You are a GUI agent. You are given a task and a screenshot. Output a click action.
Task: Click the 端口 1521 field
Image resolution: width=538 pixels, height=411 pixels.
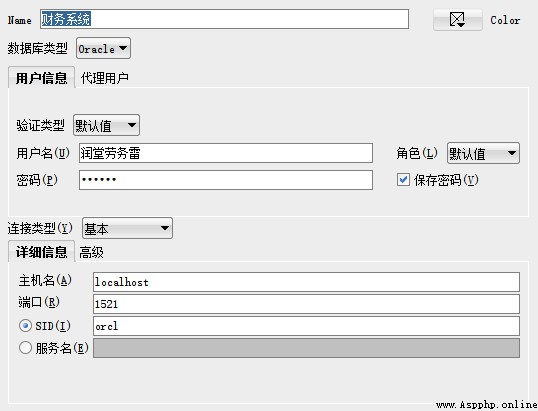point(306,304)
